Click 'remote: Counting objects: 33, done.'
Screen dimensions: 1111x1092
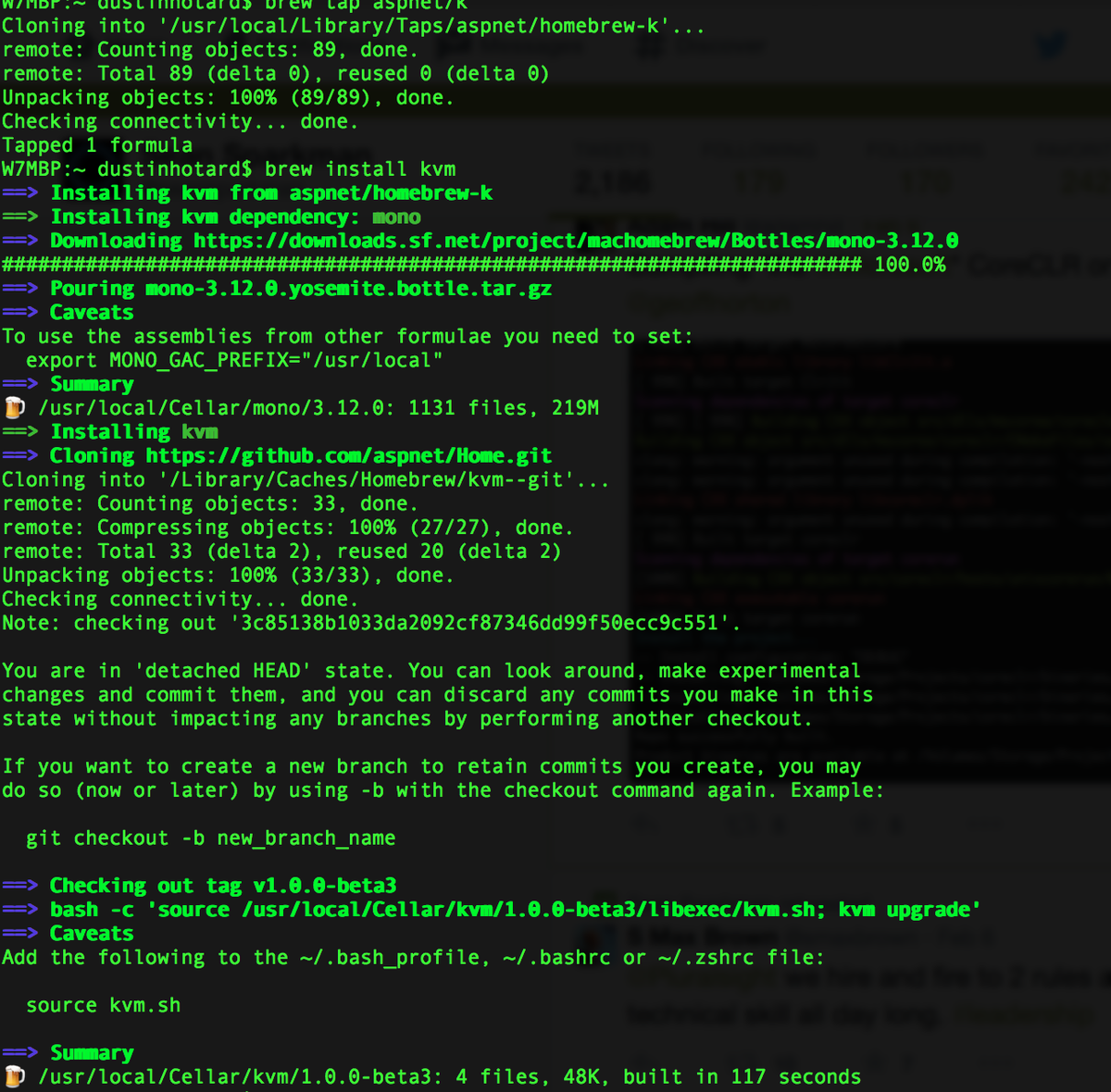(210, 503)
